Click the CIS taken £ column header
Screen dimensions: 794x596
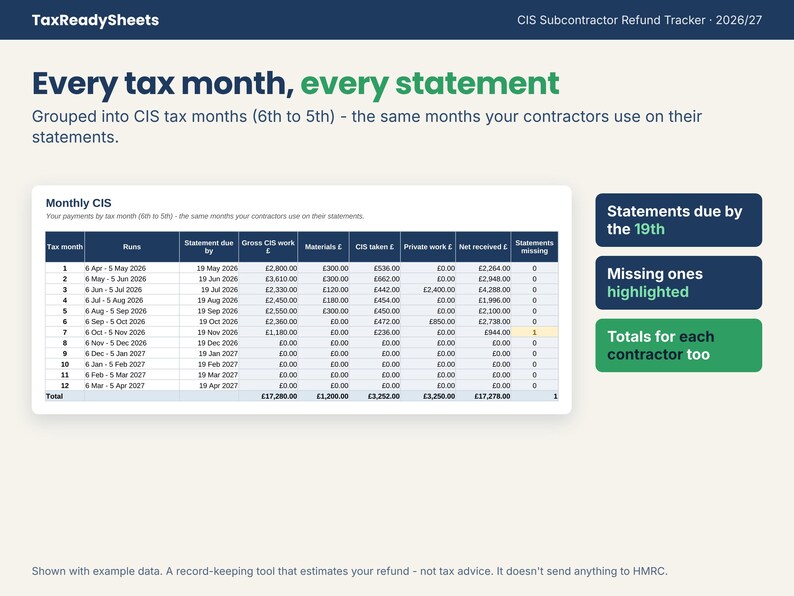pyautogui.click(x=374, y=247)
